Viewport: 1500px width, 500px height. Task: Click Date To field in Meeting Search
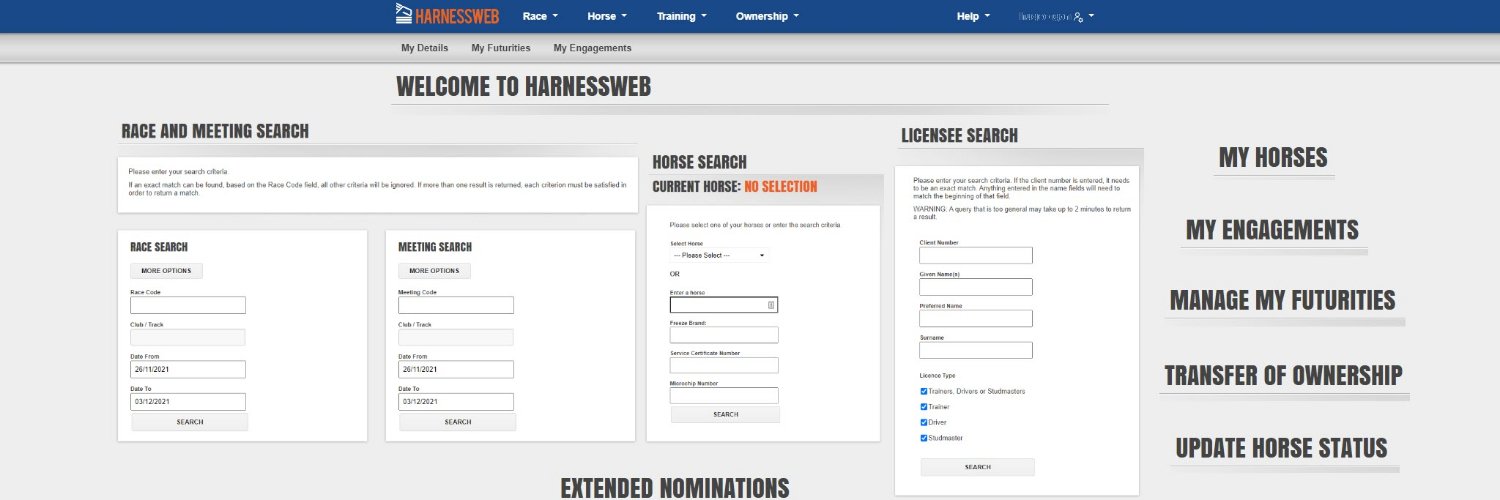click(456, 401)
